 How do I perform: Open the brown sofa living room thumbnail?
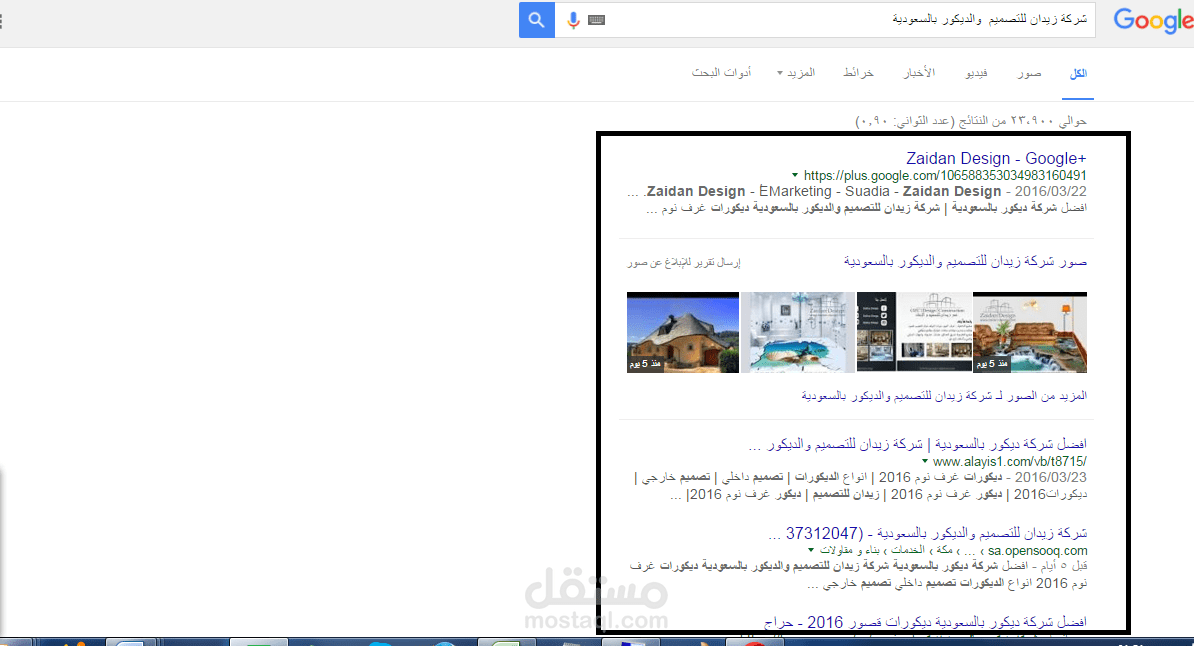pos(1030,332)
